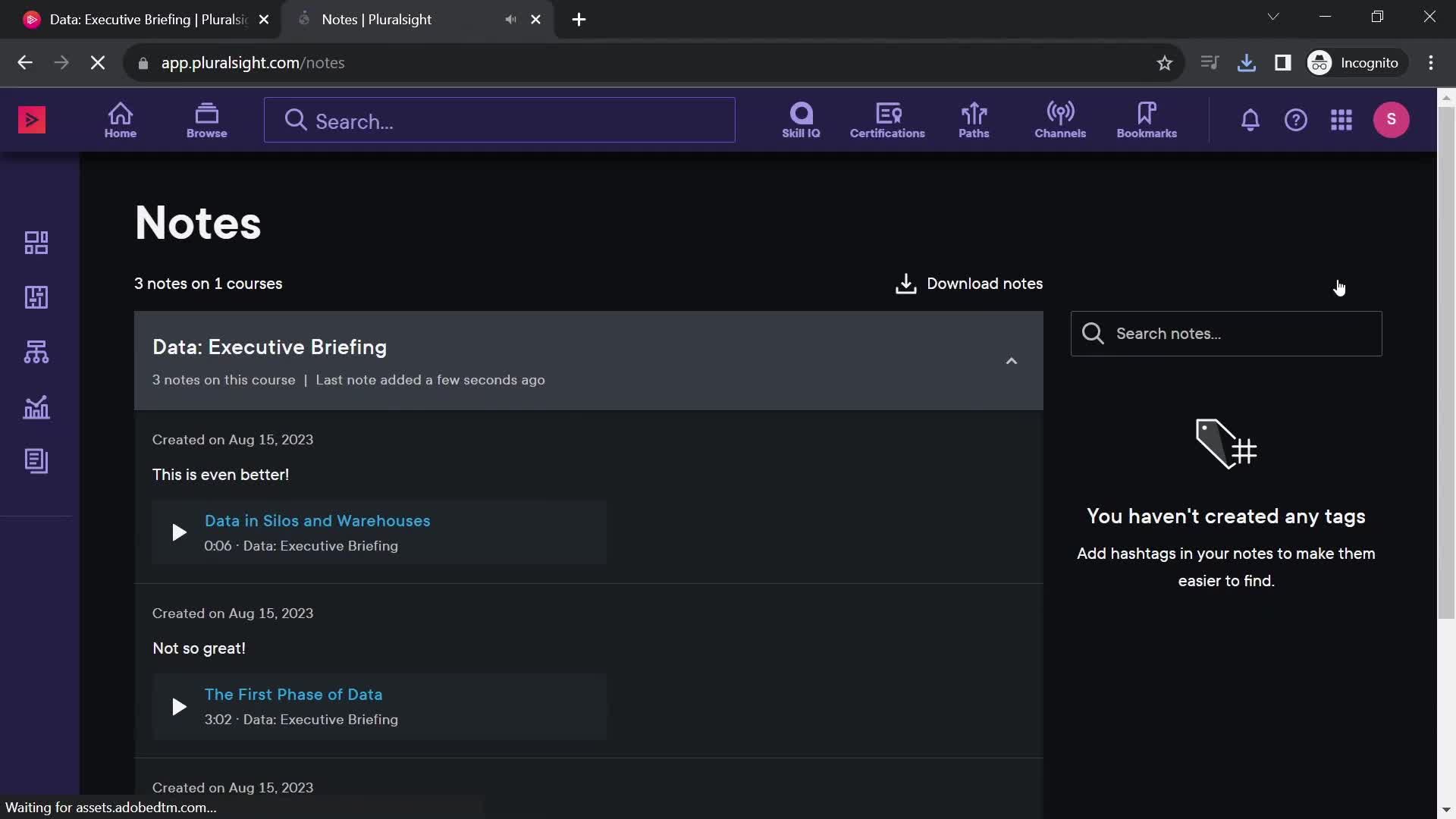This screenshot has width=1456, height=819.
Task: Click the analytics chart icon in left sidebar
Action: click(x=36, y=407)
